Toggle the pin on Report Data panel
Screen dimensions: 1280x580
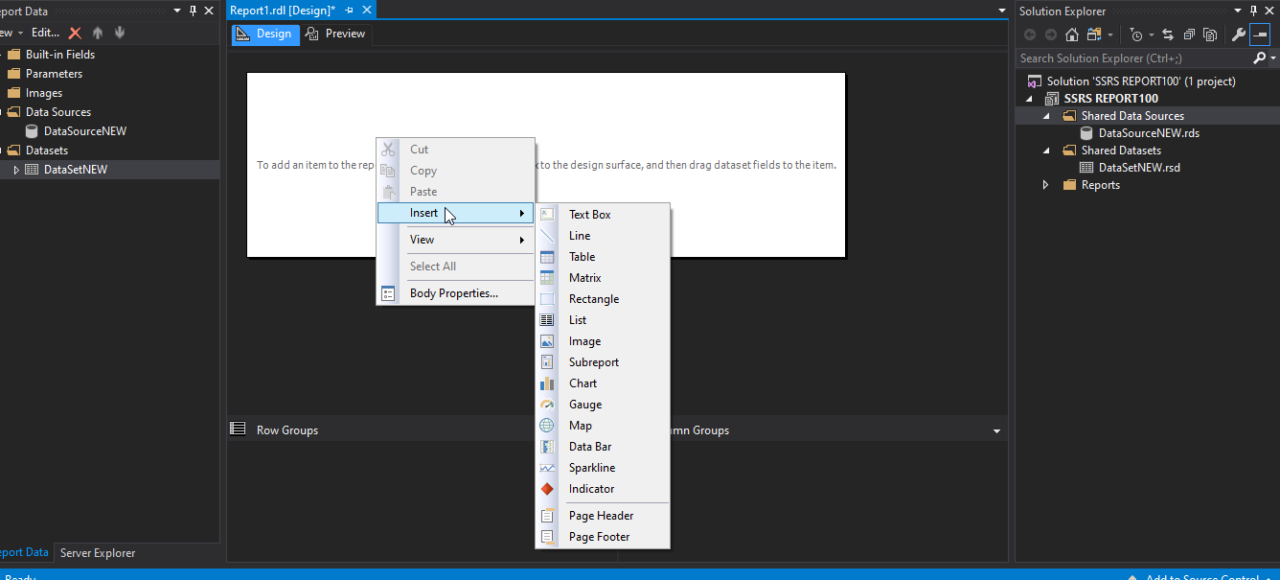(193, 10)
